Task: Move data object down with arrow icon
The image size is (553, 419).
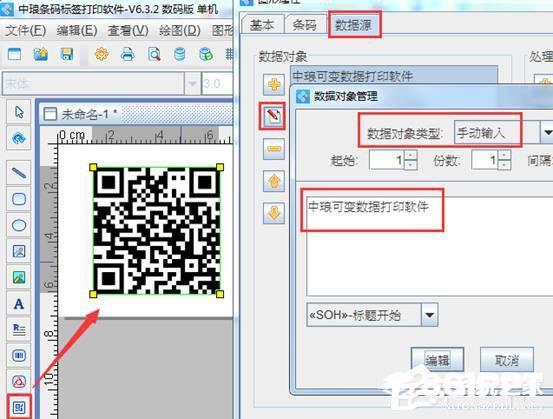Action: [274, 213]
